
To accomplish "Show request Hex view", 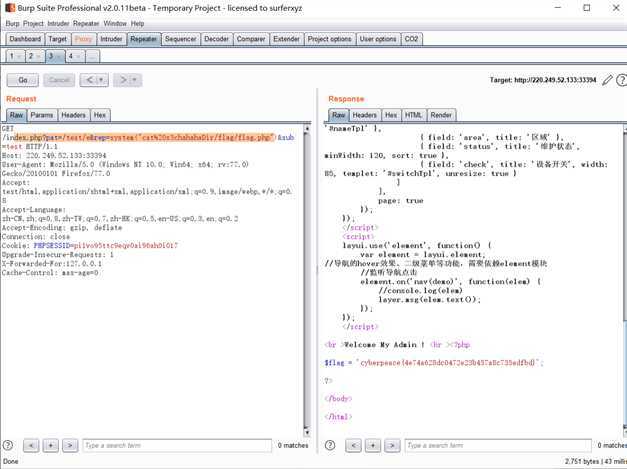I will (100, 115).
